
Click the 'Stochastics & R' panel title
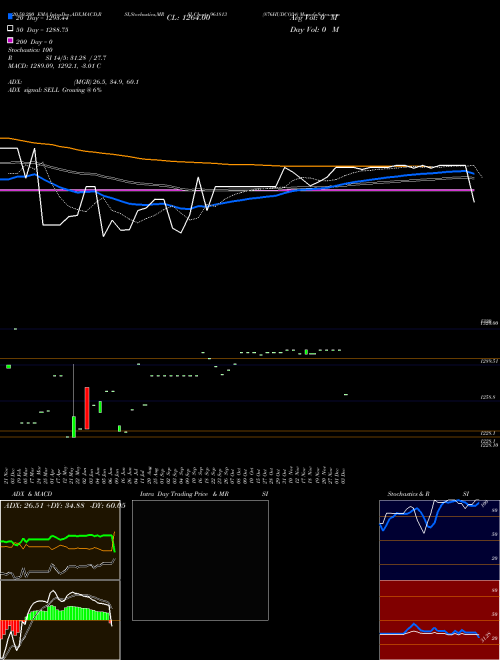pyautogui.click(x=408, y=494)
